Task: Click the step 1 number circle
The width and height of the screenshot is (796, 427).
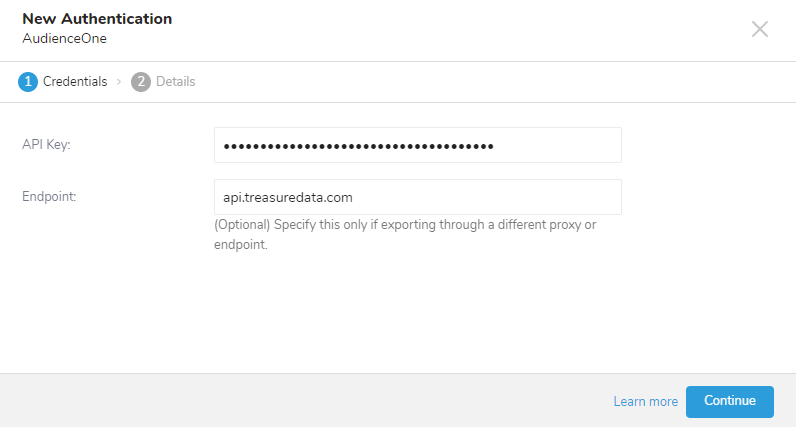Action: click(28, 82)
